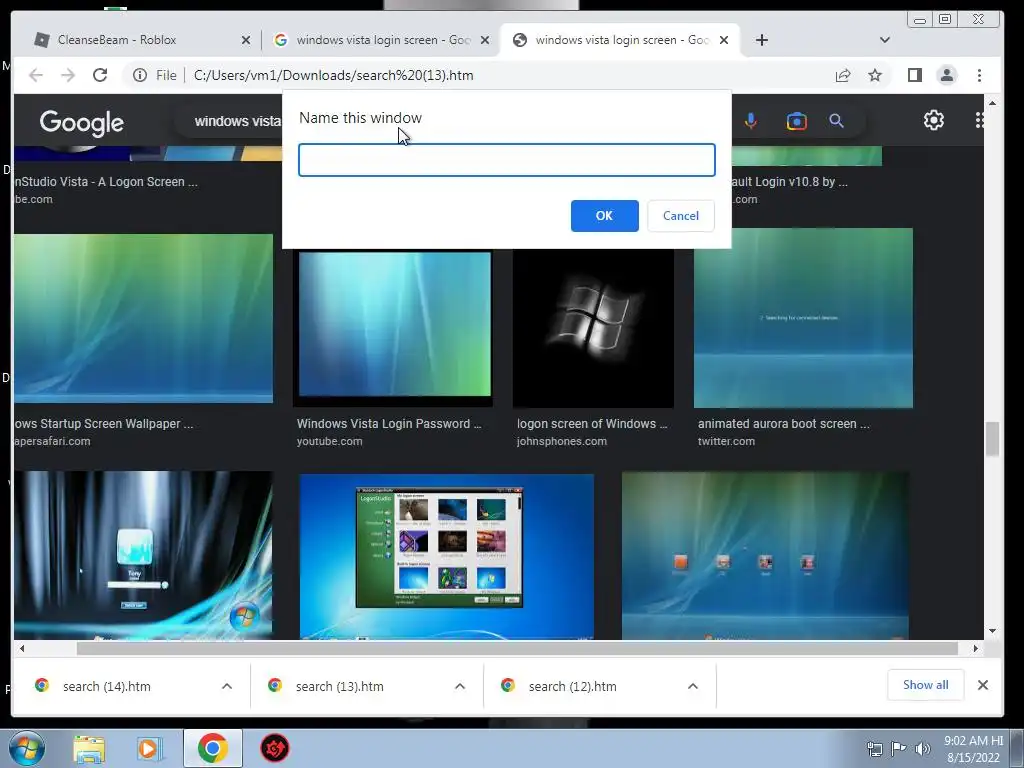
Task: Open Chrome three-dot menu
Action: point(979,75)
